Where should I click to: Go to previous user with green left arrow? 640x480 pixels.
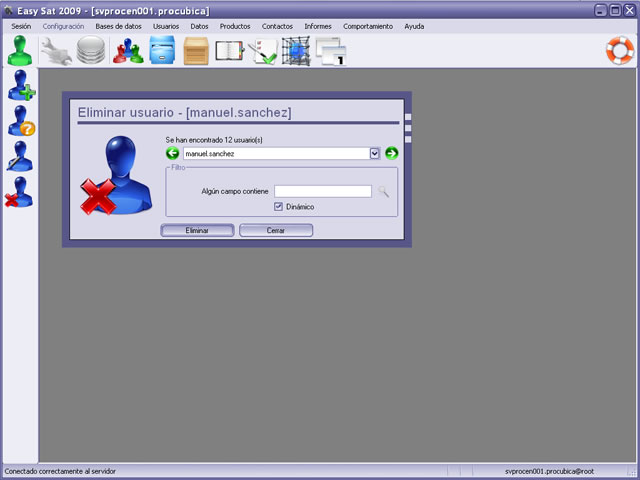(x=172, y=153)
